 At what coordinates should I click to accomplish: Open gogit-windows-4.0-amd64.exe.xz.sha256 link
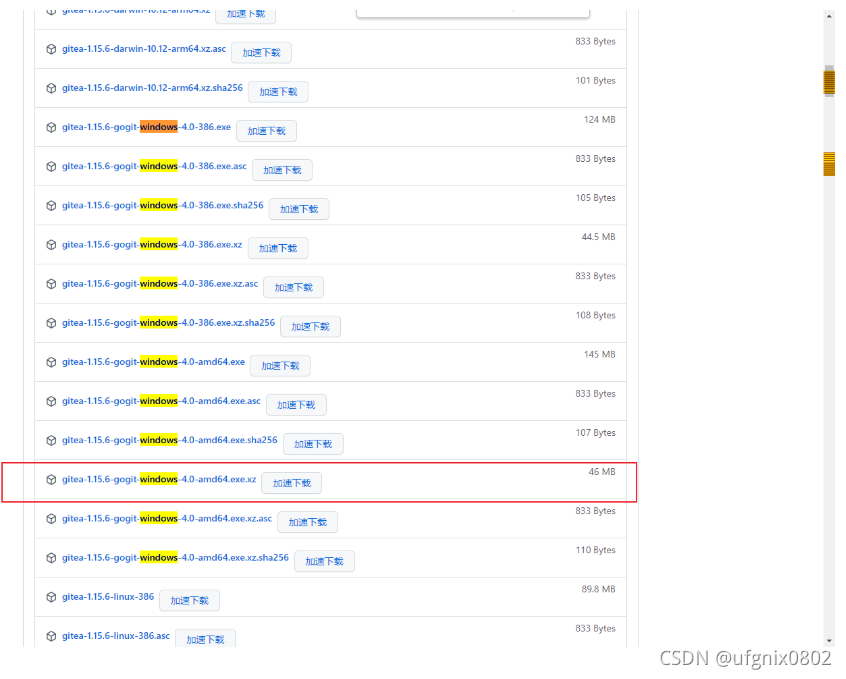[x=175, y=558]
